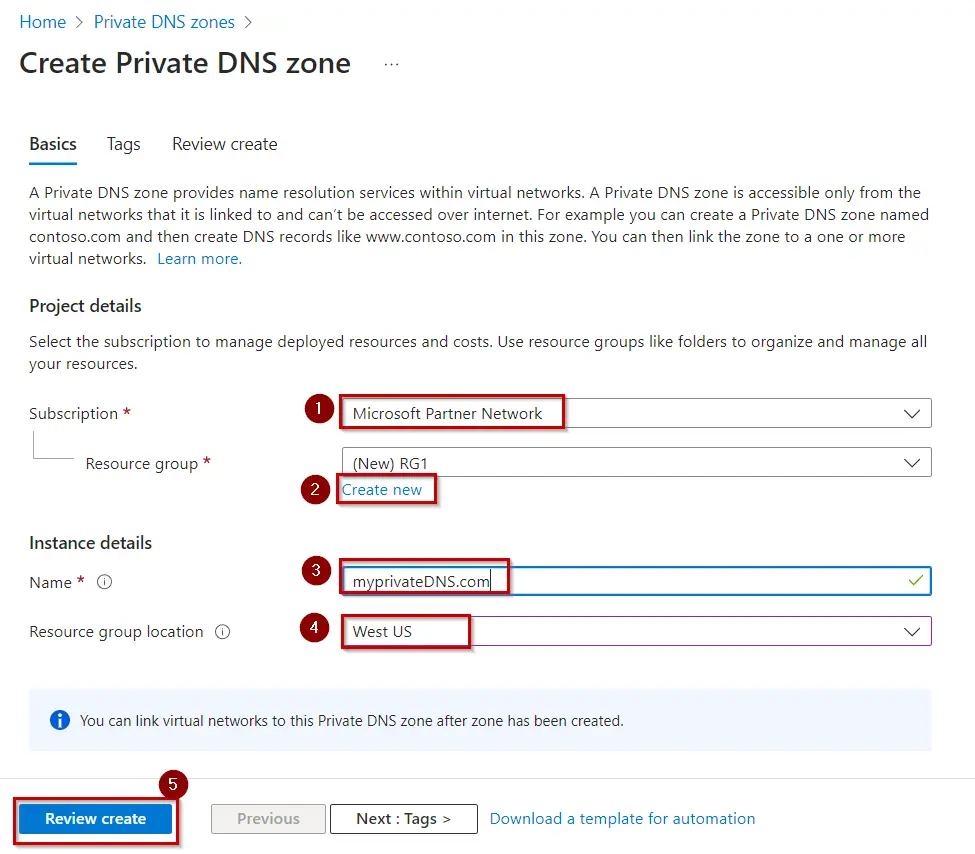
Task: Switch to the Tags tab
Action: click(123, 144)
